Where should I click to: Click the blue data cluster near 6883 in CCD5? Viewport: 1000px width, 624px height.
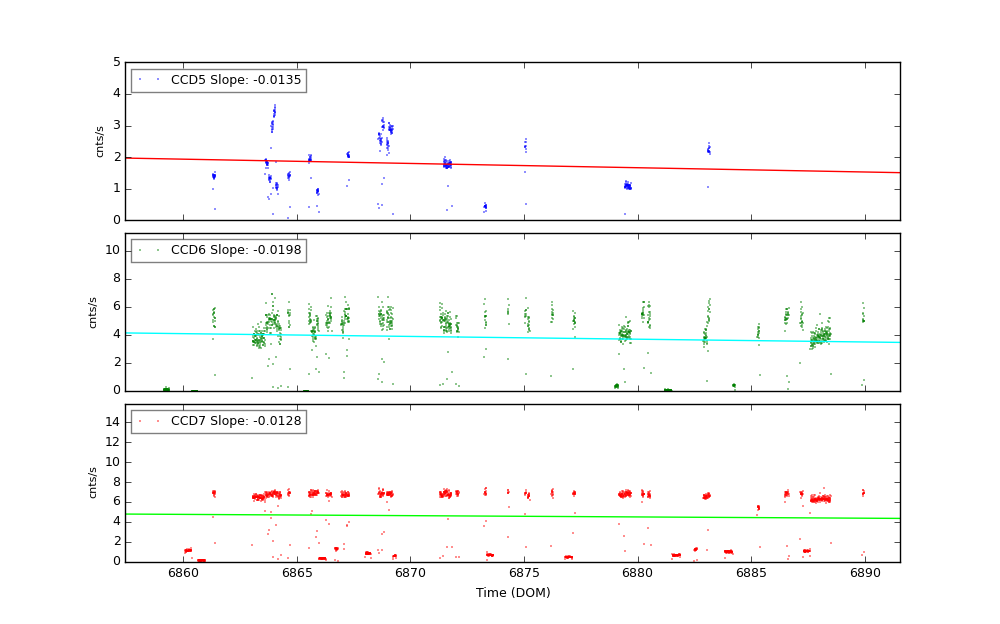point(708,150)
